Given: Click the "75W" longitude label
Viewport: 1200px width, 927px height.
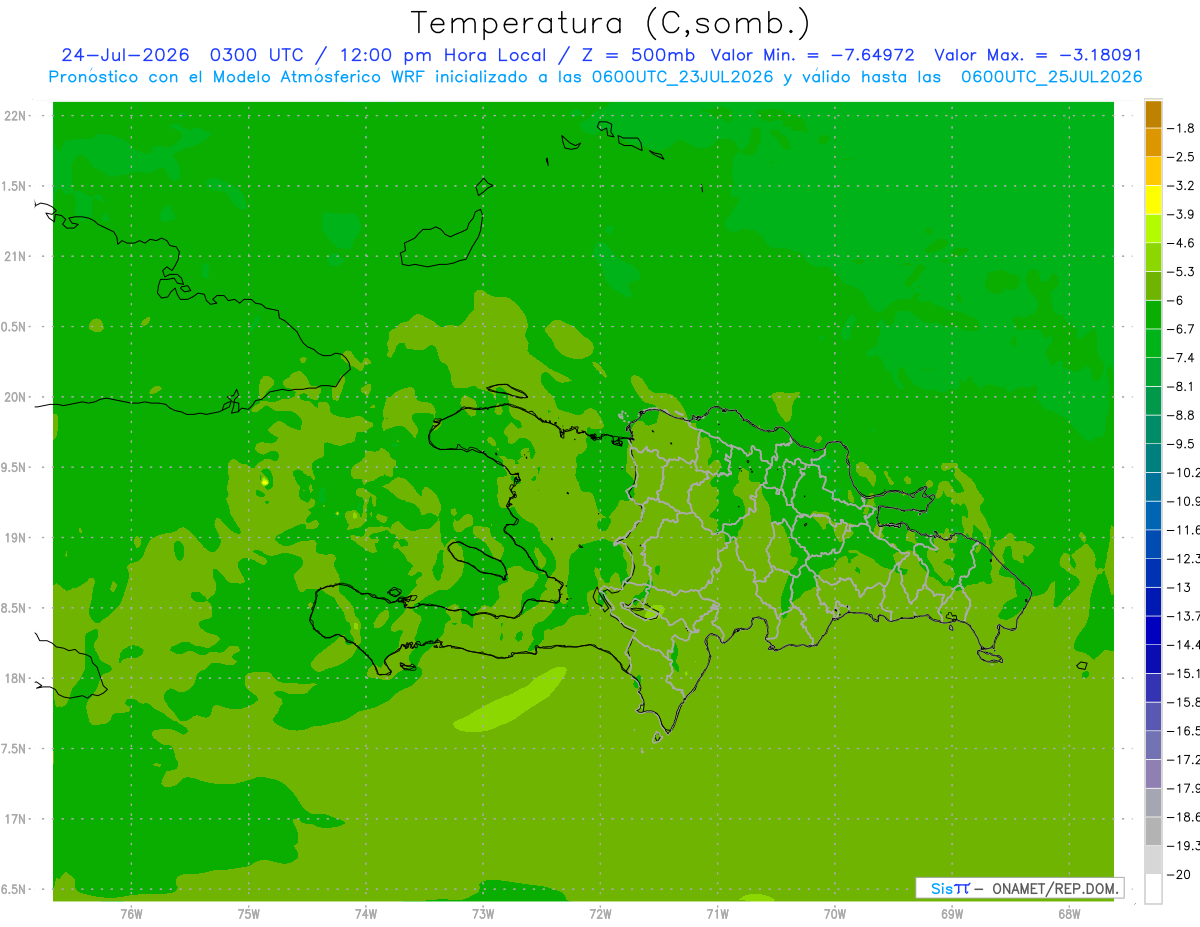Looking at the screenshot, I should click(x=249, y=913).
